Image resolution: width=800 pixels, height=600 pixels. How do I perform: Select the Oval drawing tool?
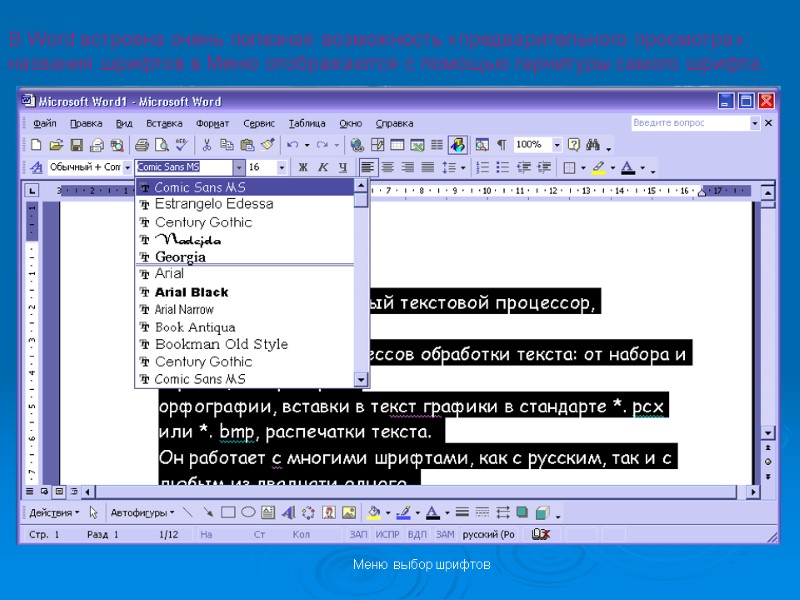pos(248,512)
